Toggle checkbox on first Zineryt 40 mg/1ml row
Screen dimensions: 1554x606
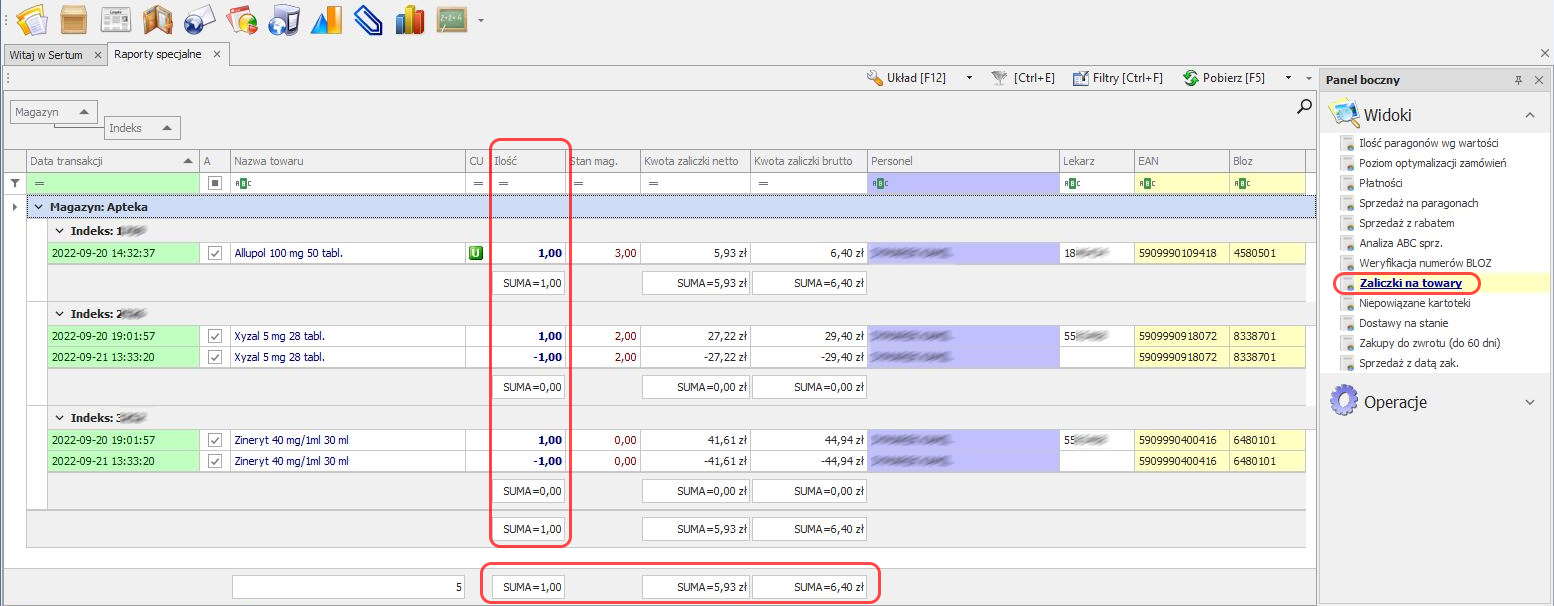coord(215,440)
